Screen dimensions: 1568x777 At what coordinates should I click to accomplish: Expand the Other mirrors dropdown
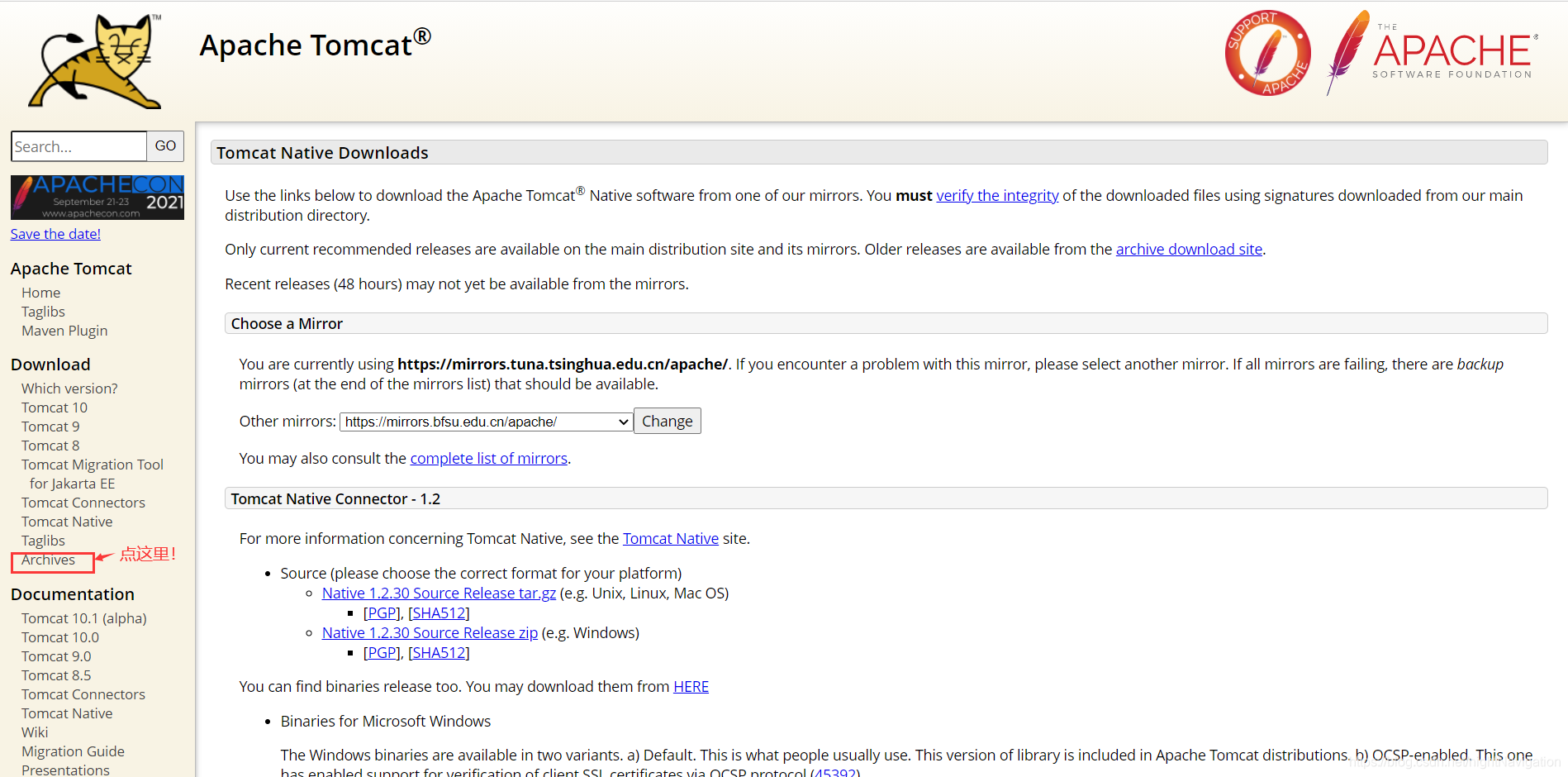pos(487,422)
